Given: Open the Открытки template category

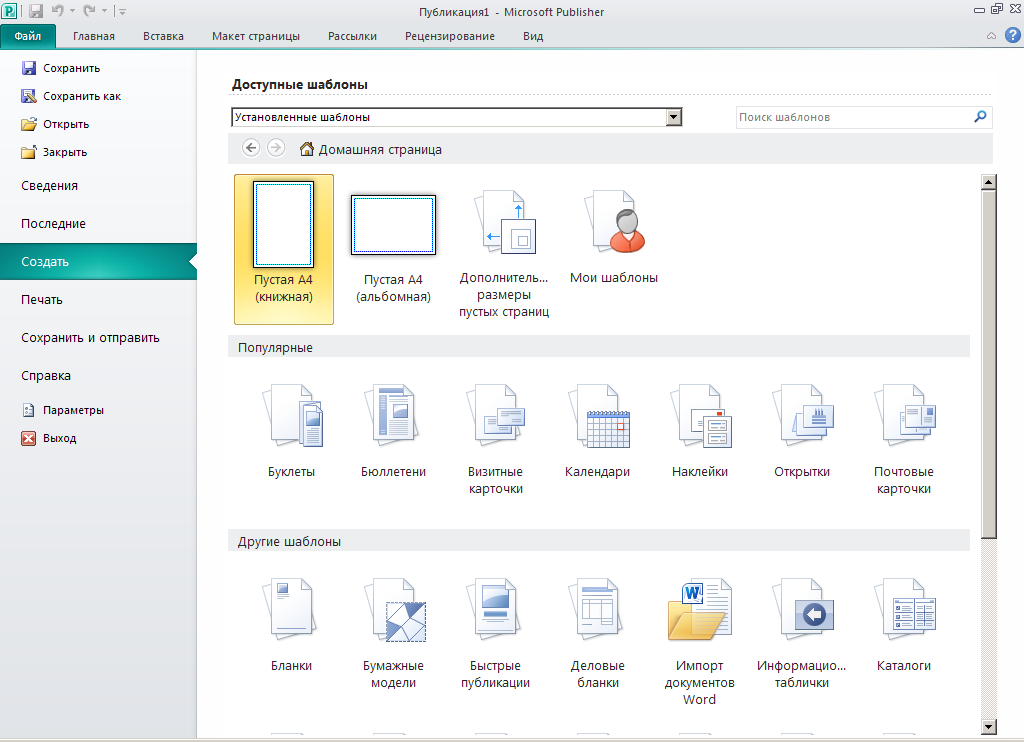Looking at the screenshot, I should [x=802, y=432].
